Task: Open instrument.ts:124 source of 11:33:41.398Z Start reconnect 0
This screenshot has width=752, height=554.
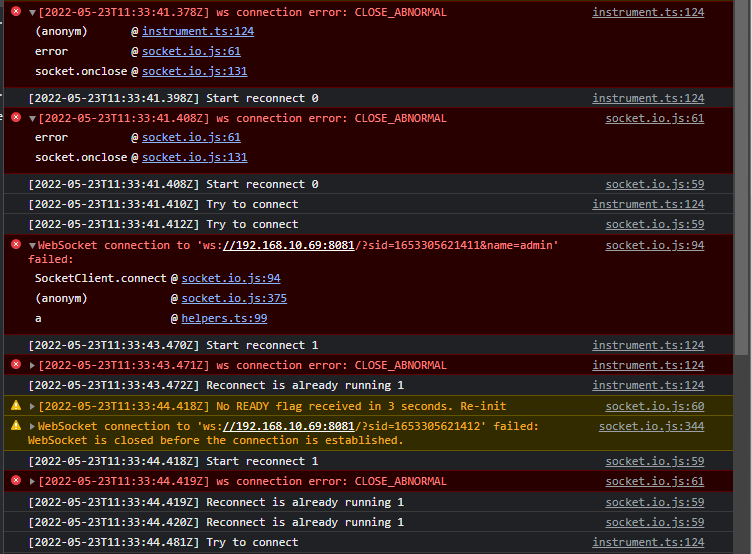Action: coord(648,98)
